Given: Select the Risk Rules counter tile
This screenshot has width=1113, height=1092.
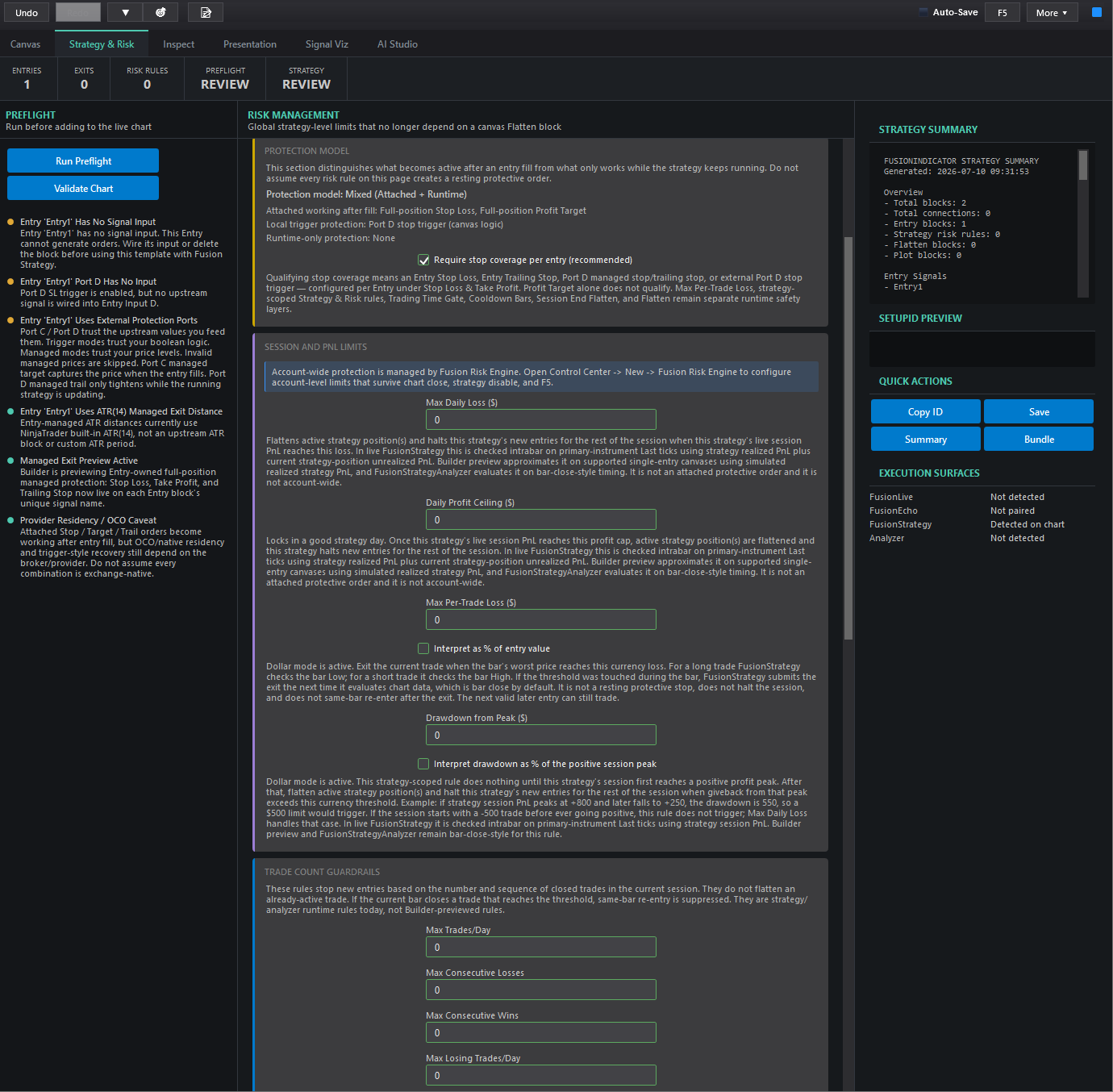Looking at the screenshot, I should 147,79.
